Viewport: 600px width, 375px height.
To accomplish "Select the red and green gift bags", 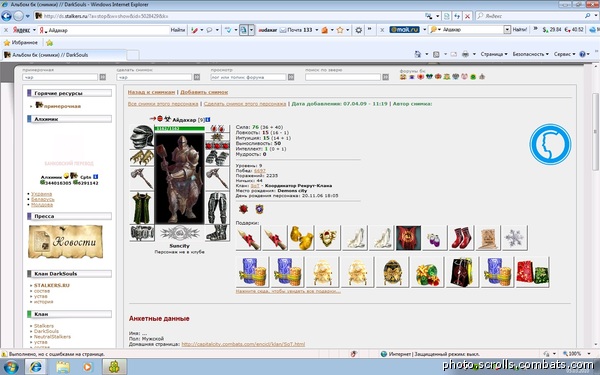I will (x=533, y=272).
